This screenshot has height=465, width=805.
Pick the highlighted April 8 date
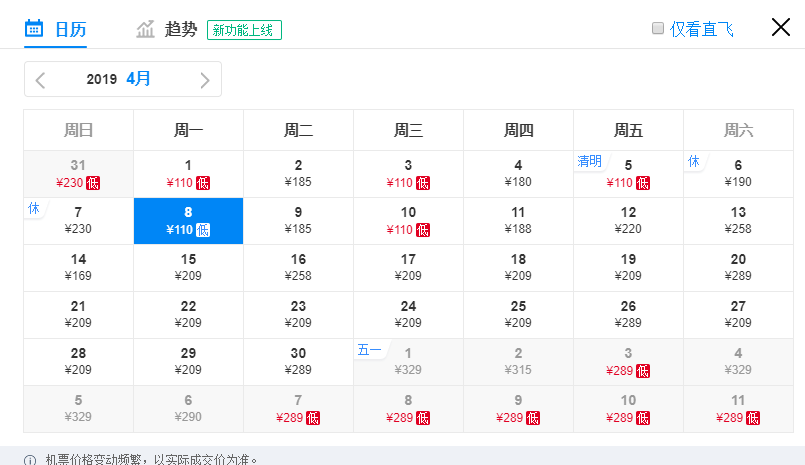click(188, 221)
